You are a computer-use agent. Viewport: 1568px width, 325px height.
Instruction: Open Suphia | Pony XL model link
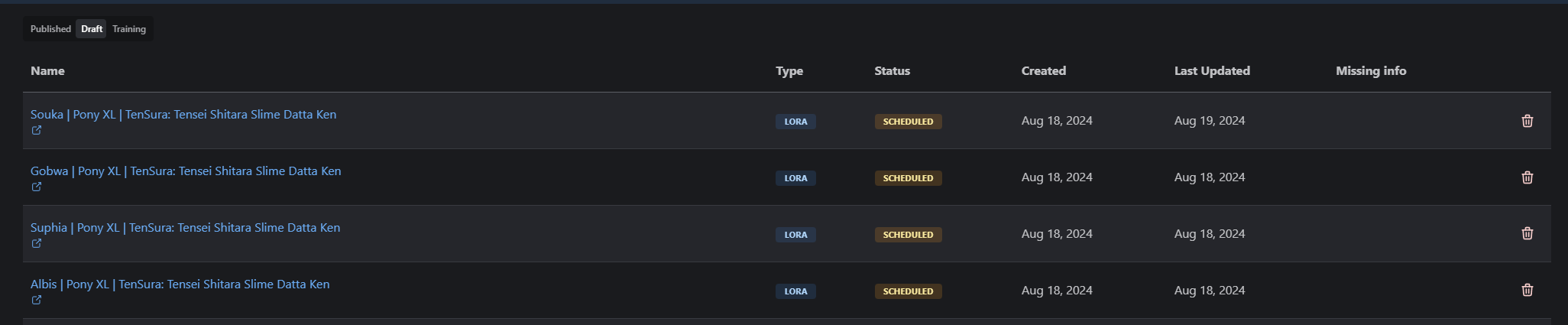[185, 228]
